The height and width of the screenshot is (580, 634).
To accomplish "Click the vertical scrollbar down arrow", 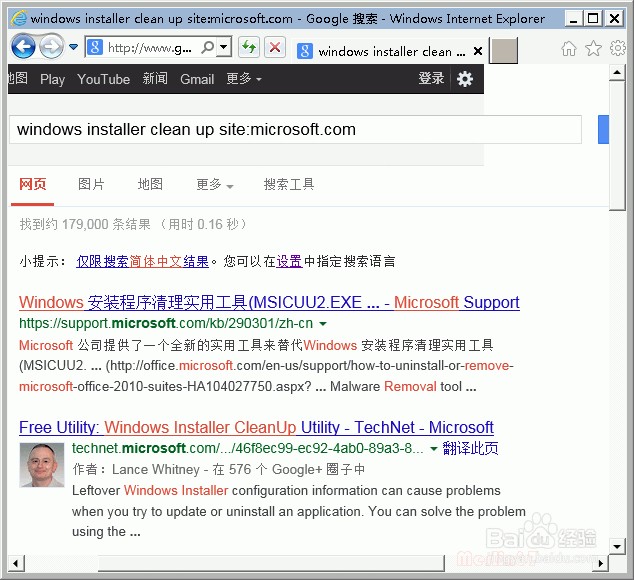I will (x=617, y=547).
